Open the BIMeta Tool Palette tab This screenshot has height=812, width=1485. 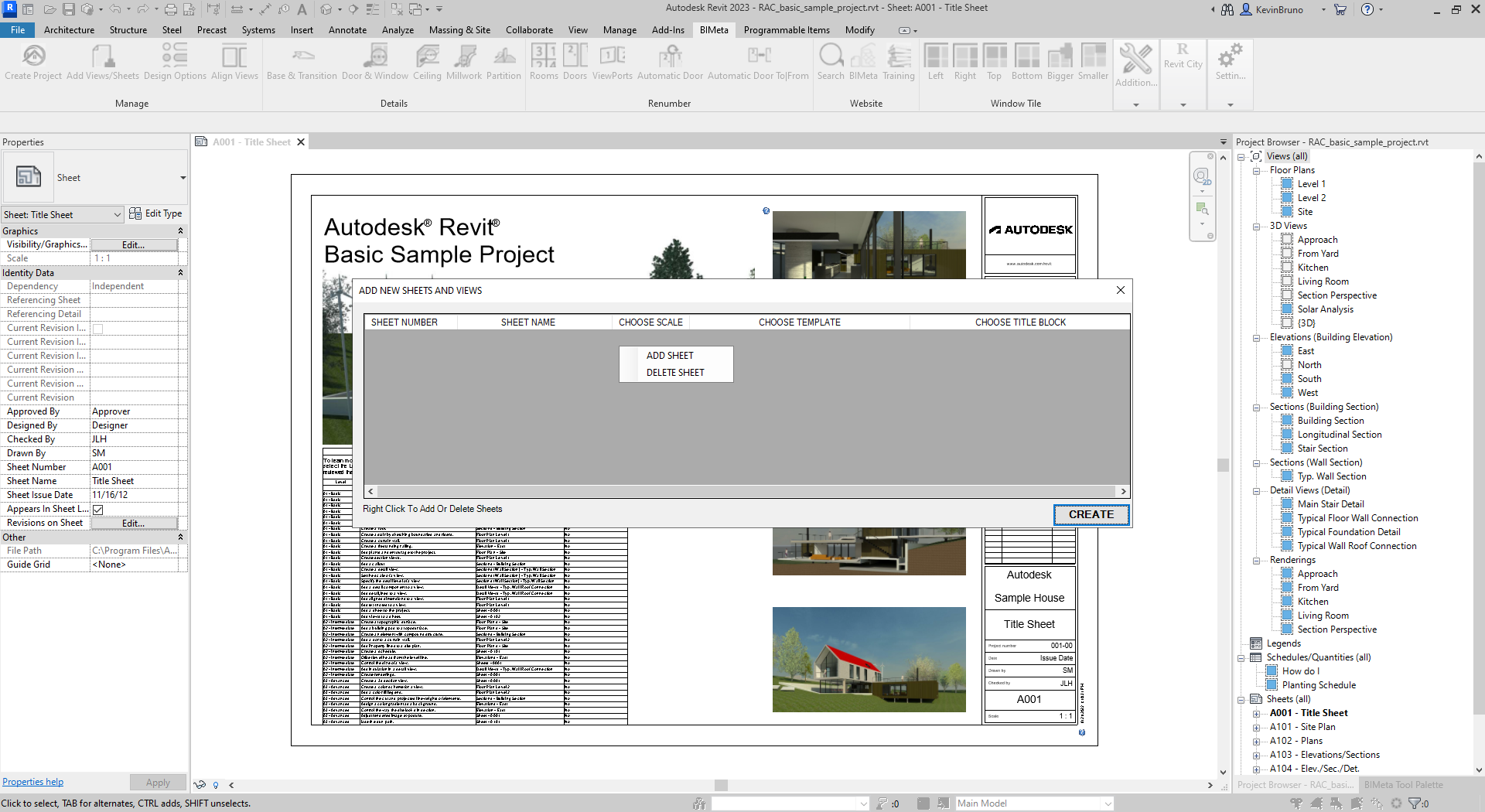(1403, 785)
